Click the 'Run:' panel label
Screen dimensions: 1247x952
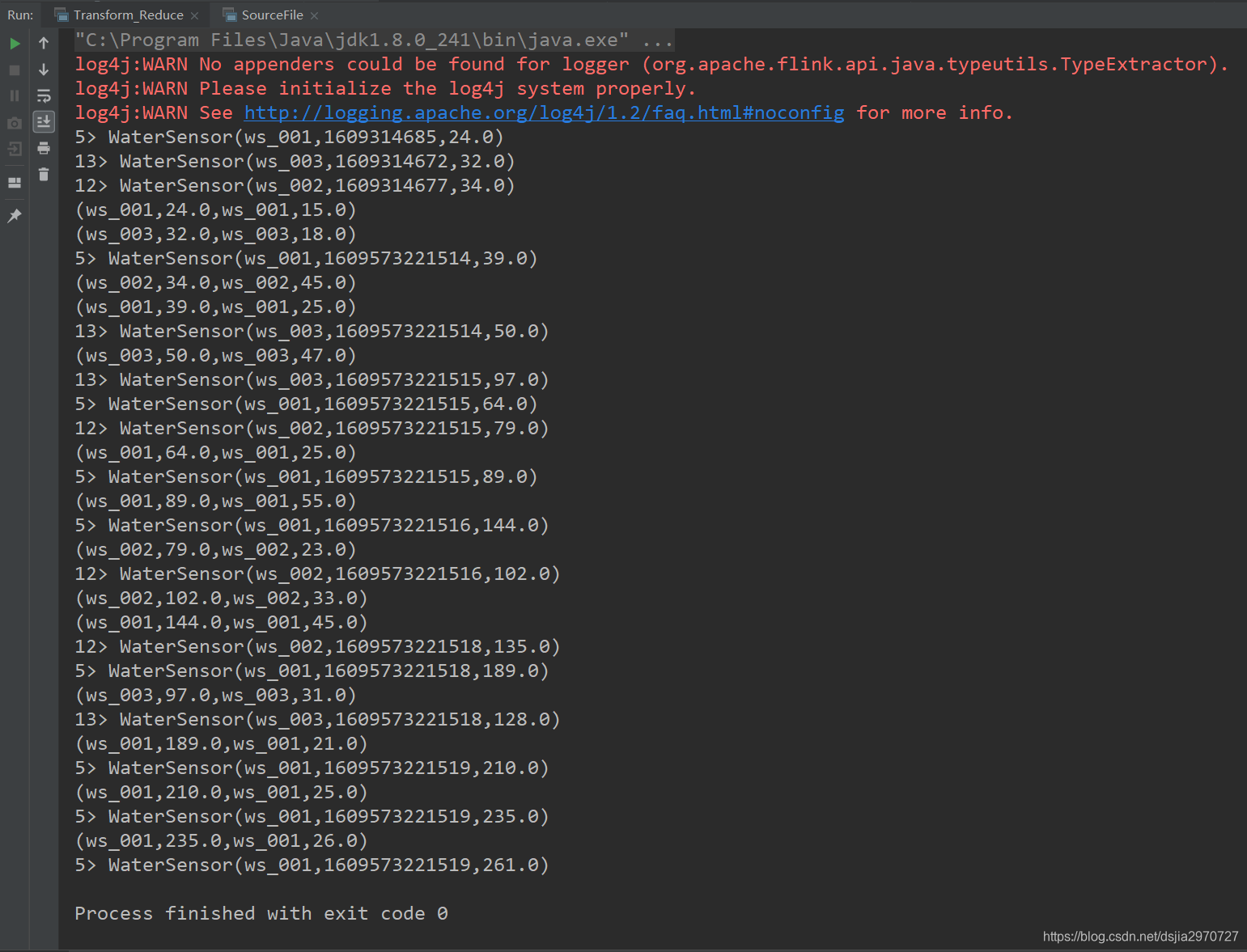point(20,15)
